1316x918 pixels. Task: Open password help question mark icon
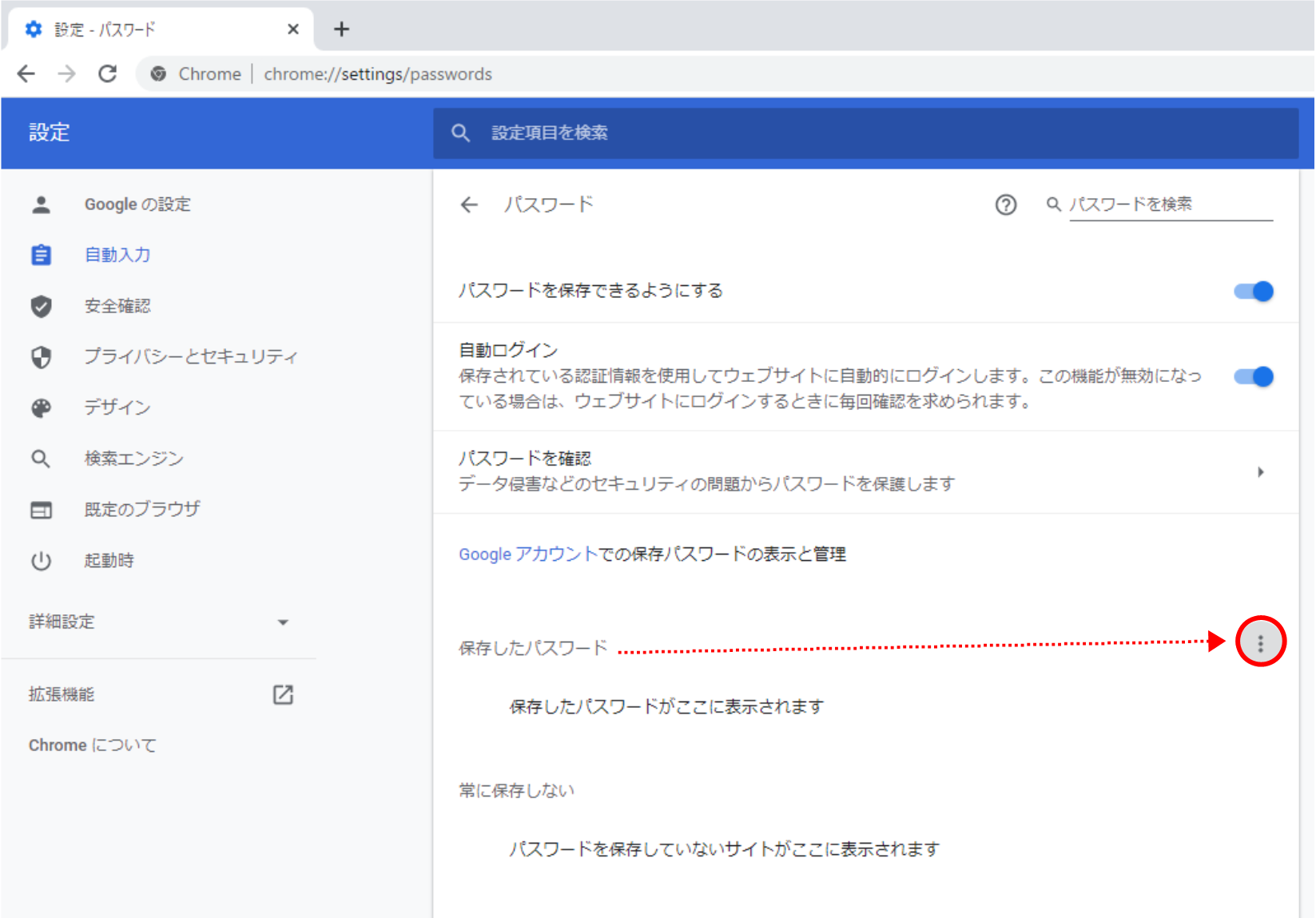click(x=1005, y=205)
